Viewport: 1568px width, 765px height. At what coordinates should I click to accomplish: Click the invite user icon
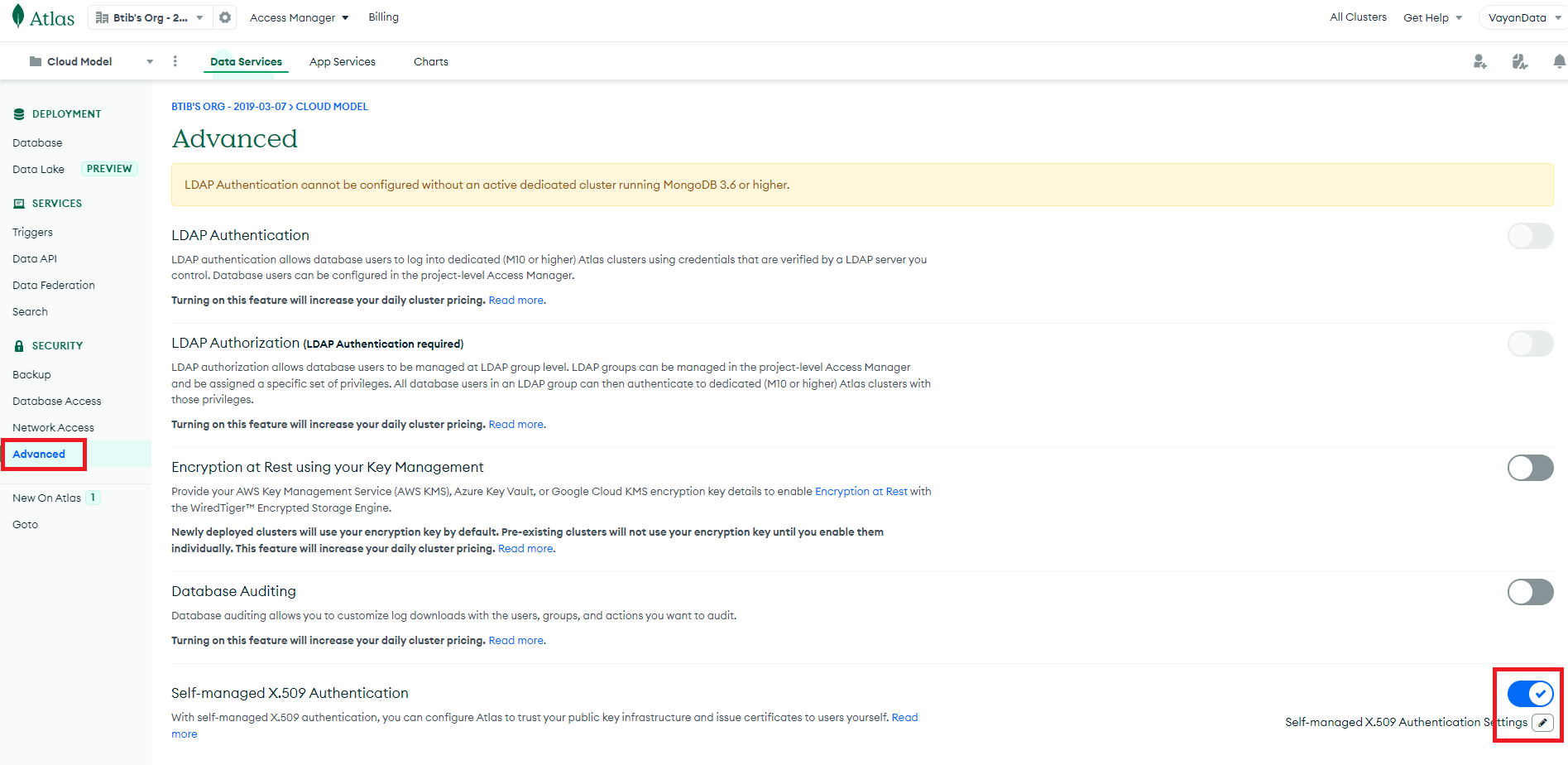point(1479,61)
